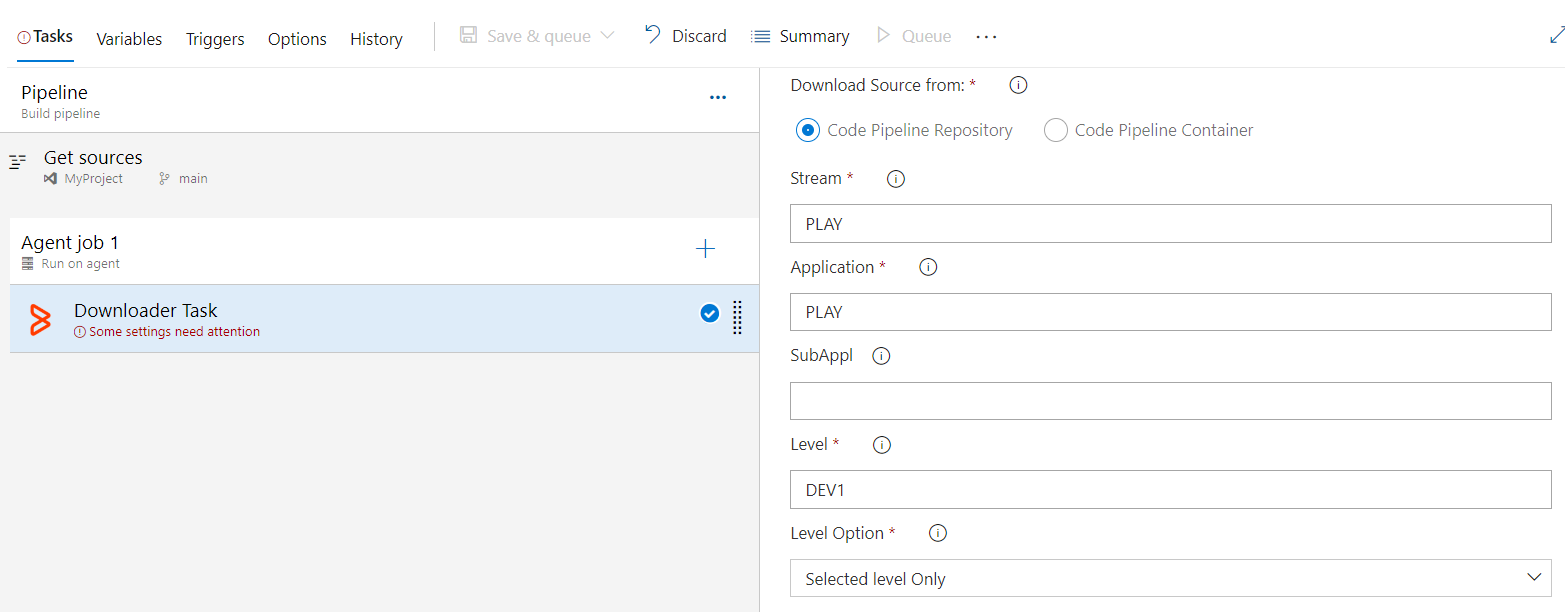Viewport: 1565px width, 612px height.
Task: Click the info icon next to SubAppl
Action: click(x=881, y=356)
